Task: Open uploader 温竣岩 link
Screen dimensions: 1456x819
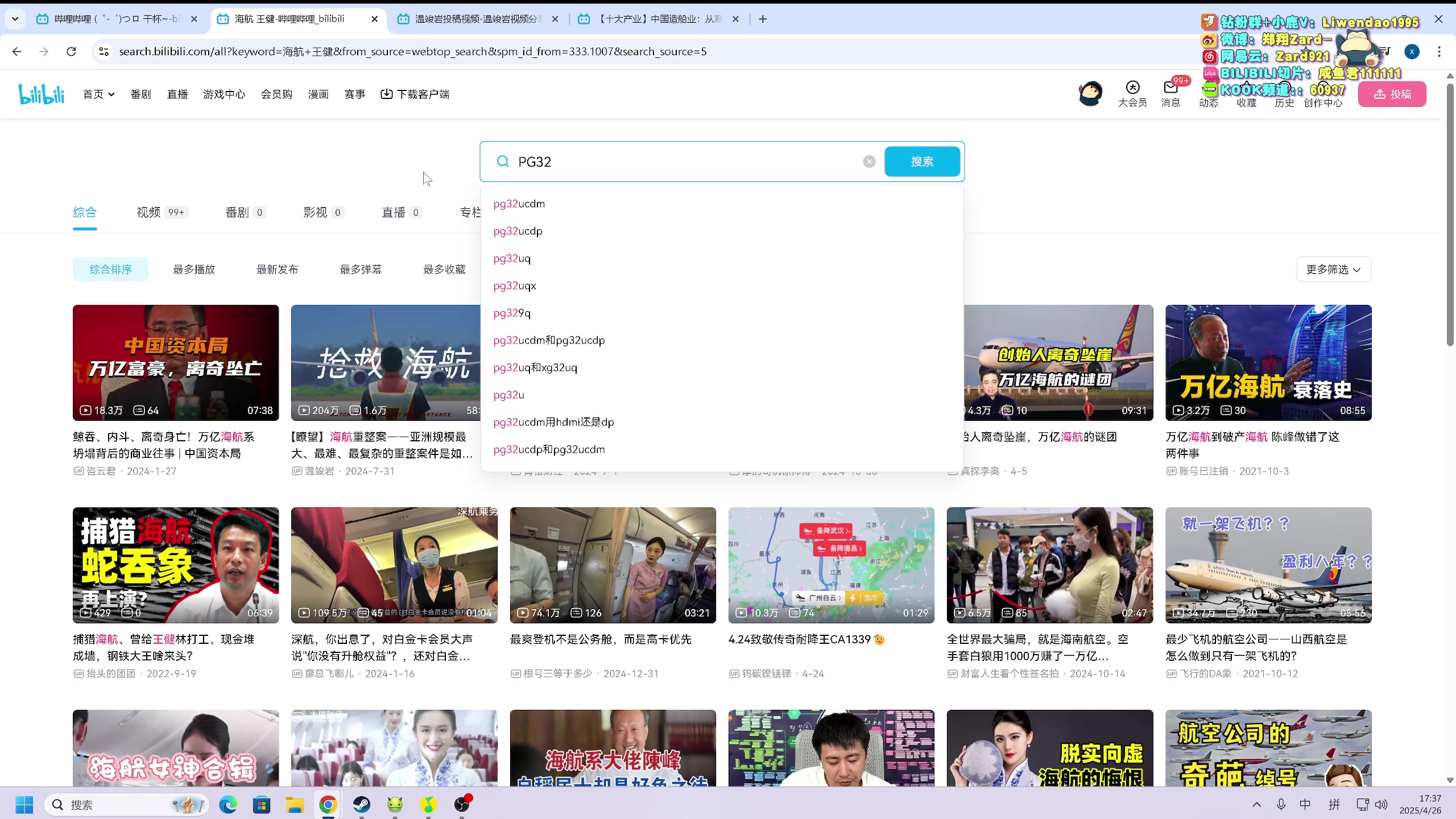Action: click(319, 471)
